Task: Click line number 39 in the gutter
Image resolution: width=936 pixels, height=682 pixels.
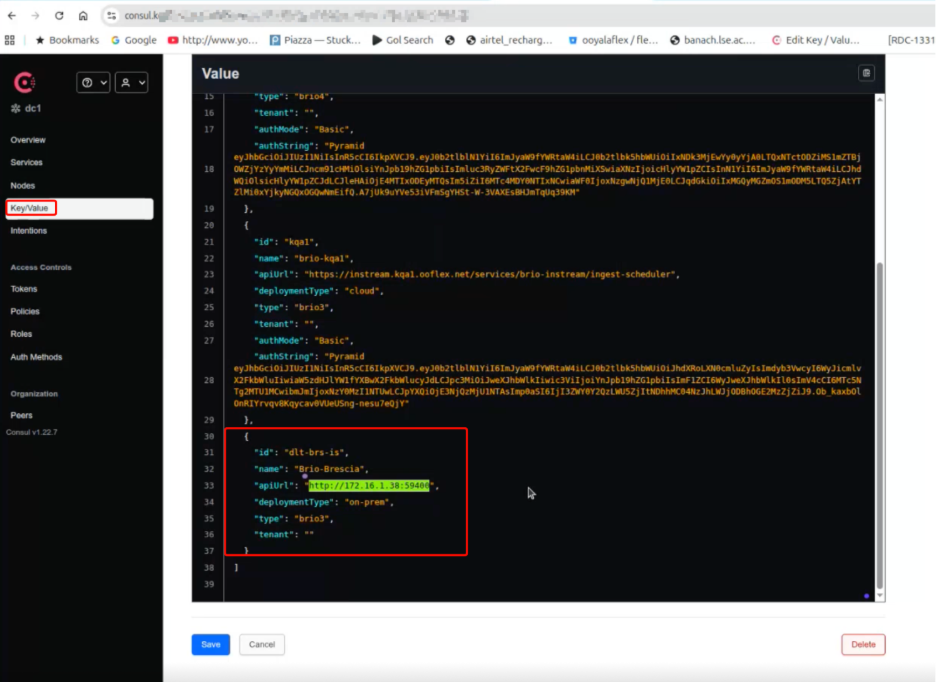Action: pyautogui.click(x=209, y=585)
